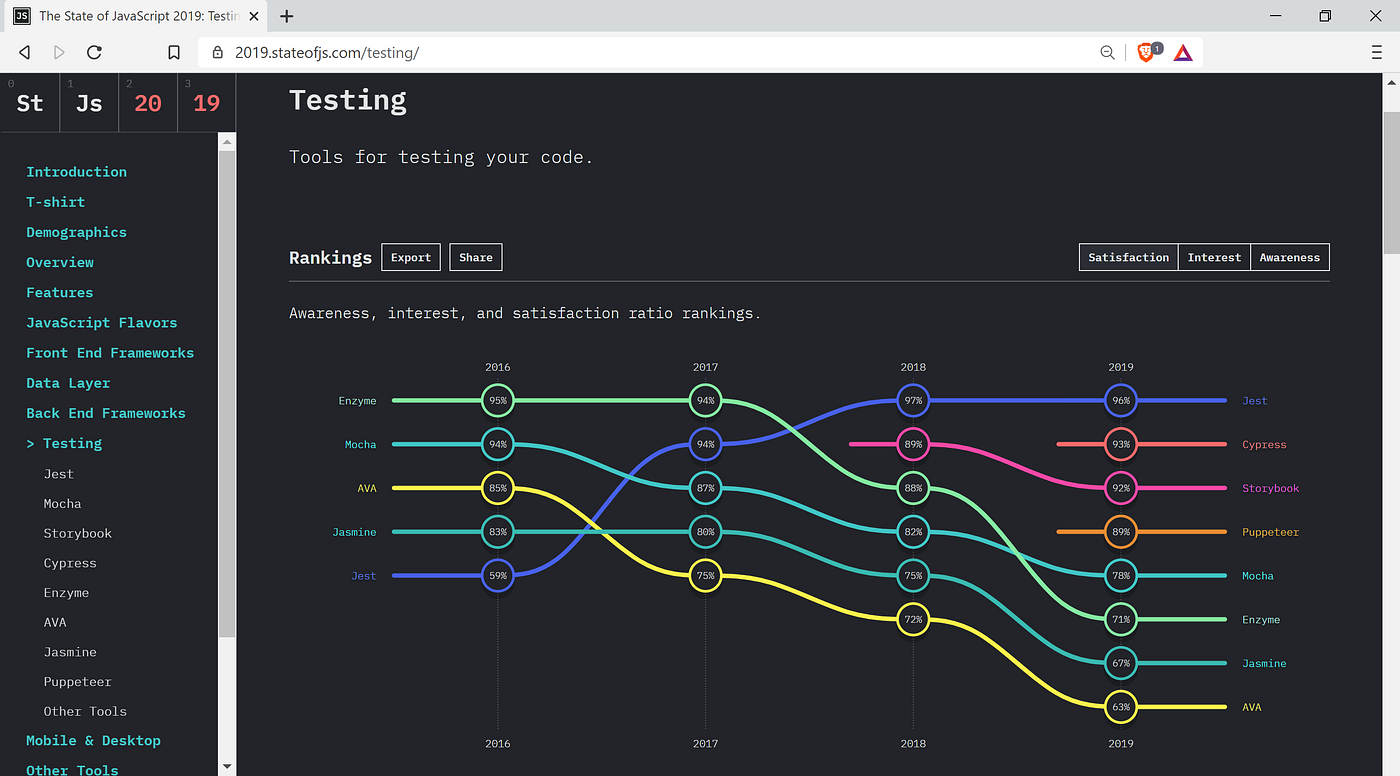1400x776 pixels.
Task: Click AVA 63% node for 2019
Action: [x=1121, y=707]
